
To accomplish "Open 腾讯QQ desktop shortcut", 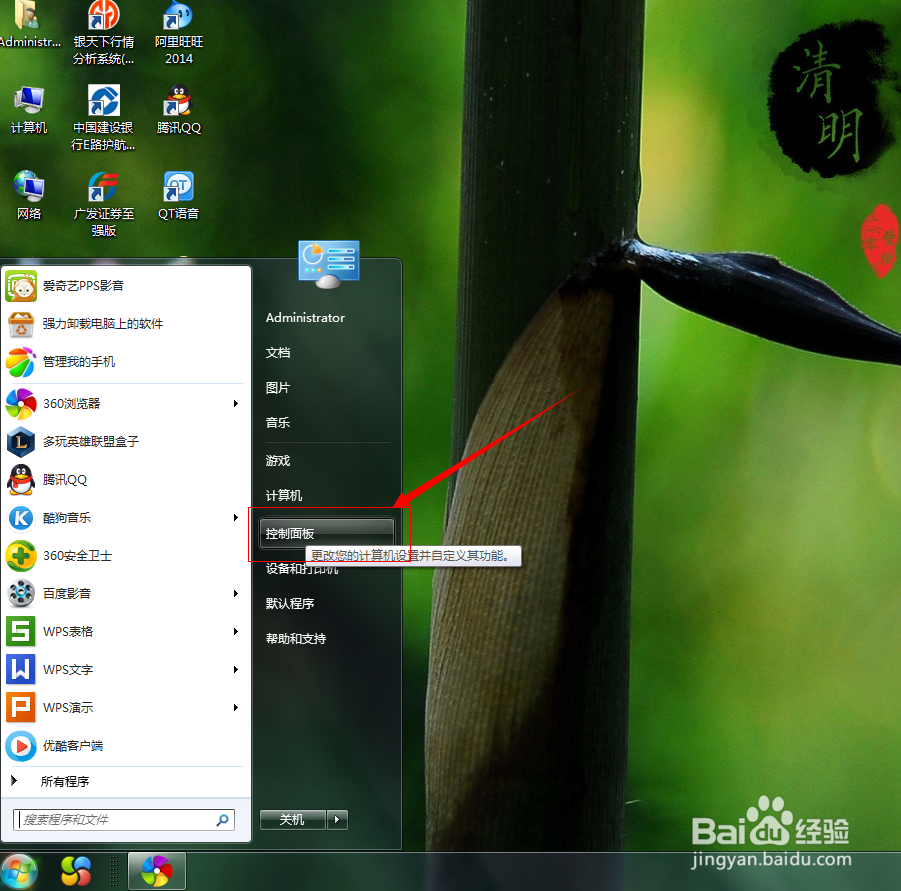I will click(179, 110).
